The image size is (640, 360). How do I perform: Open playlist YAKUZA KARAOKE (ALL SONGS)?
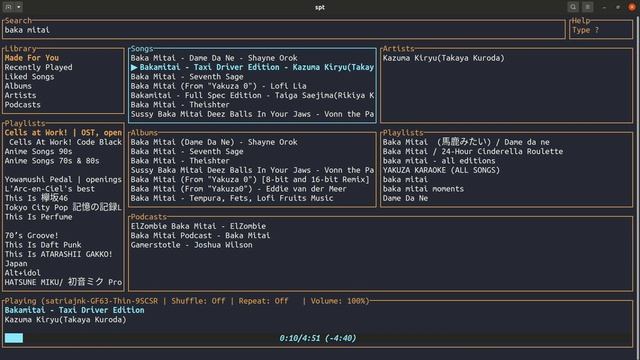[x=441, y=170]
